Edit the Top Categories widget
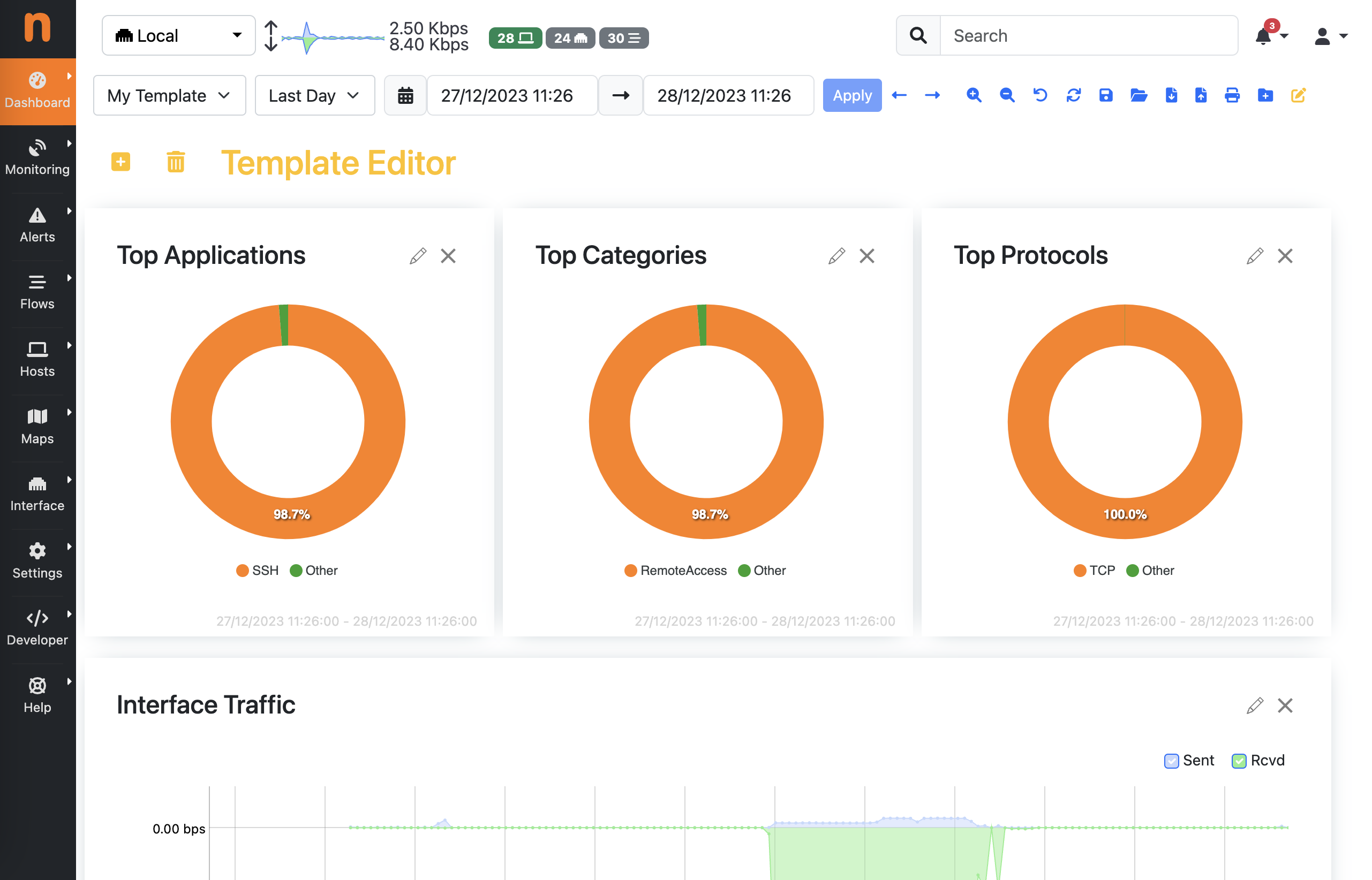This screenshot has height=880, width=1372. click(836, 256)
